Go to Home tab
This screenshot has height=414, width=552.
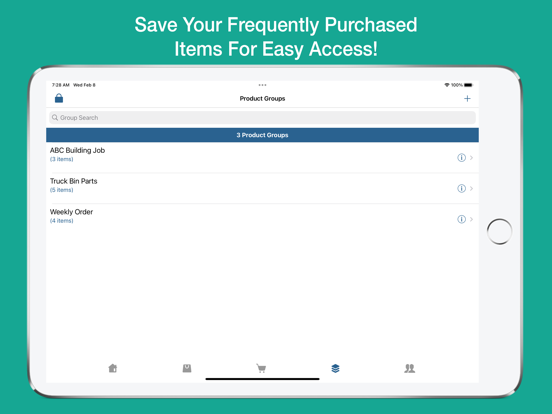pyautogui.click(x=113, y=368)
